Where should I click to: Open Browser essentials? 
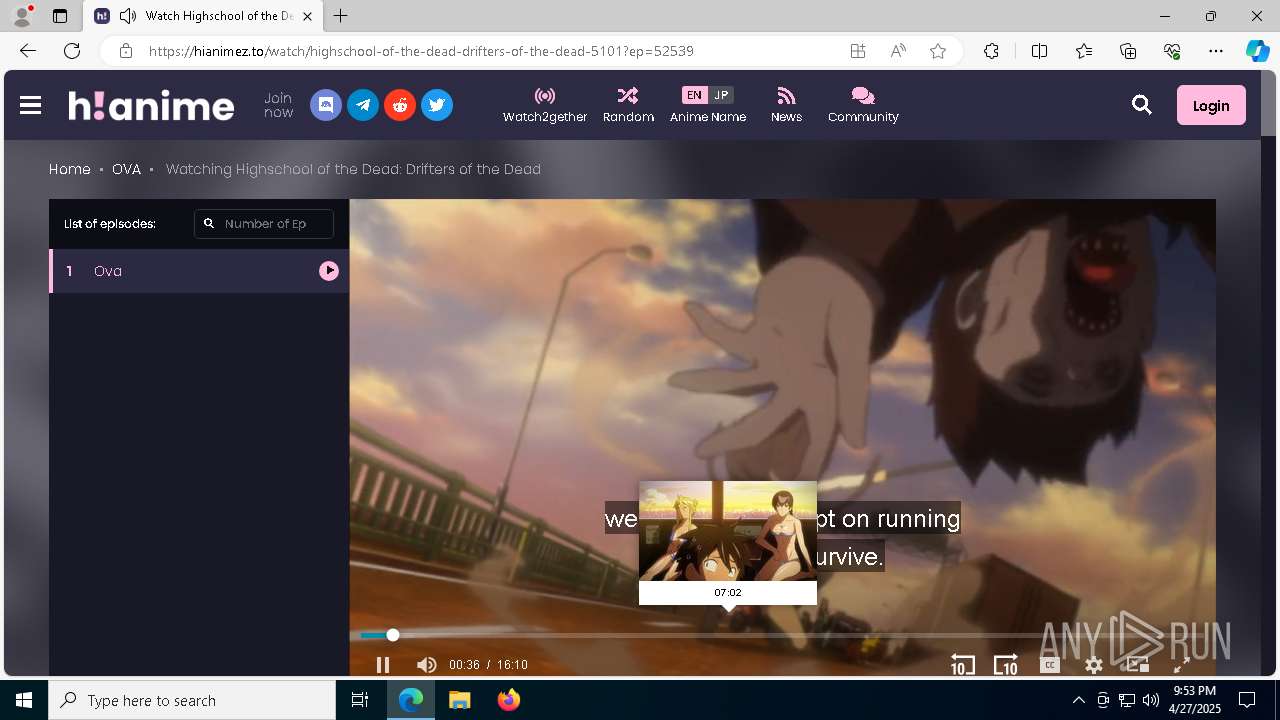tap(1172, 51)
